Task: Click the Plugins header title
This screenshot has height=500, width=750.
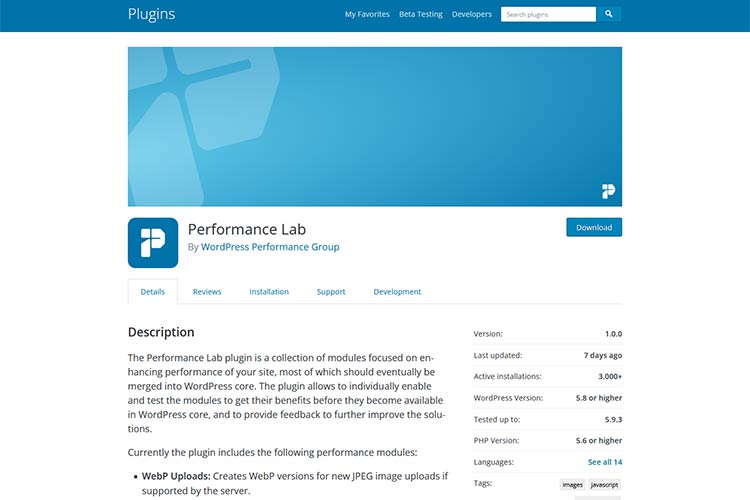Action: (152, 14)
